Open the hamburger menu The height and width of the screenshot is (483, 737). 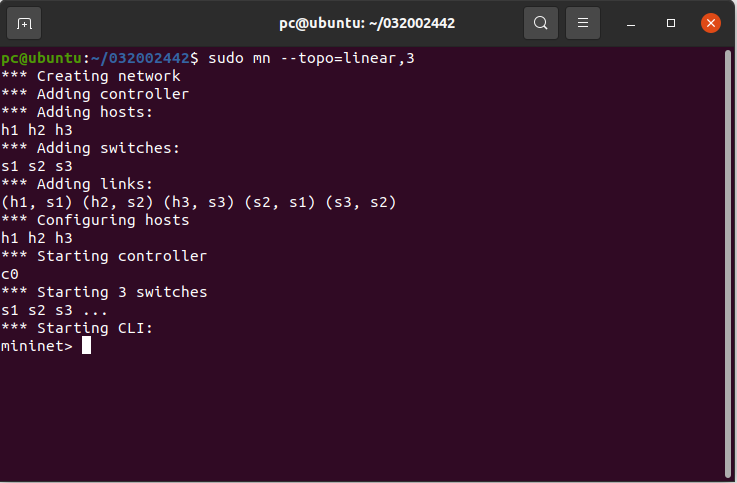pyautogui.click(x=582, y=23)
